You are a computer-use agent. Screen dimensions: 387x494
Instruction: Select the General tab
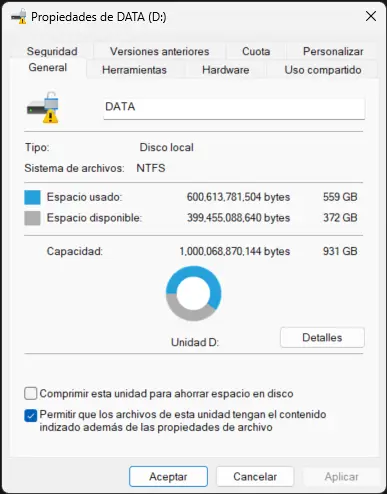click(x=48, y=68)
